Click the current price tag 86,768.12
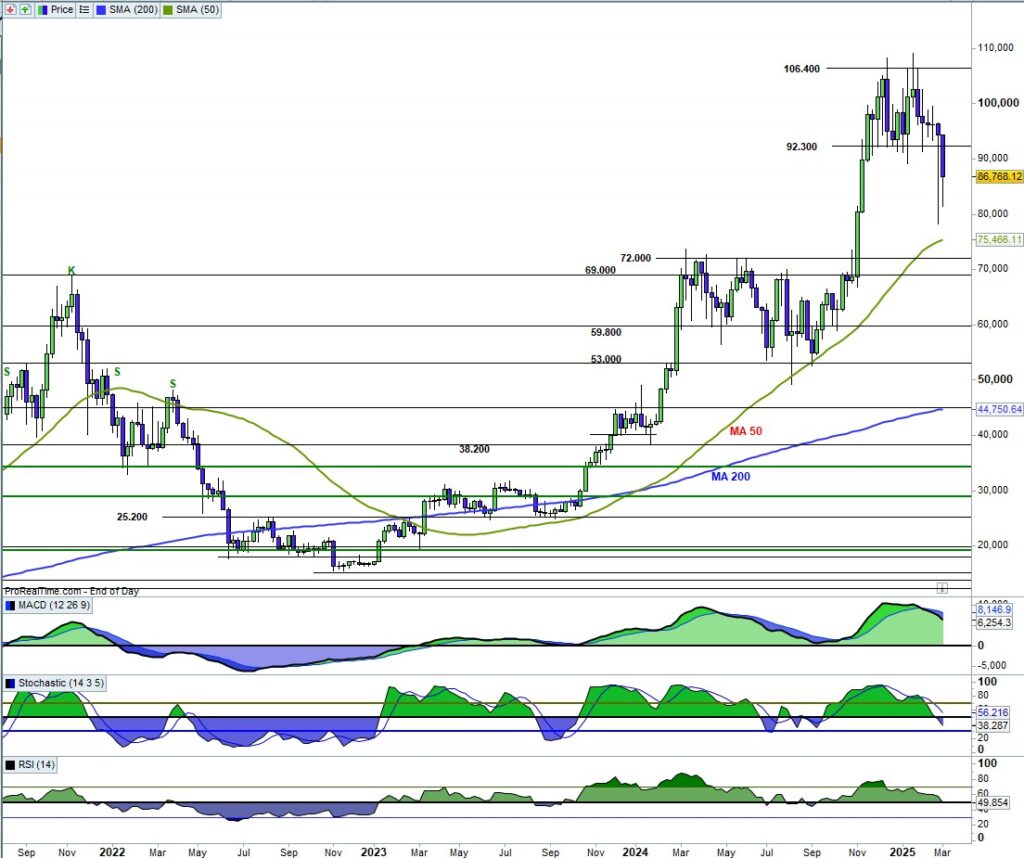Viewport: 1024px width, 858px height. click(x=998, y=176)
